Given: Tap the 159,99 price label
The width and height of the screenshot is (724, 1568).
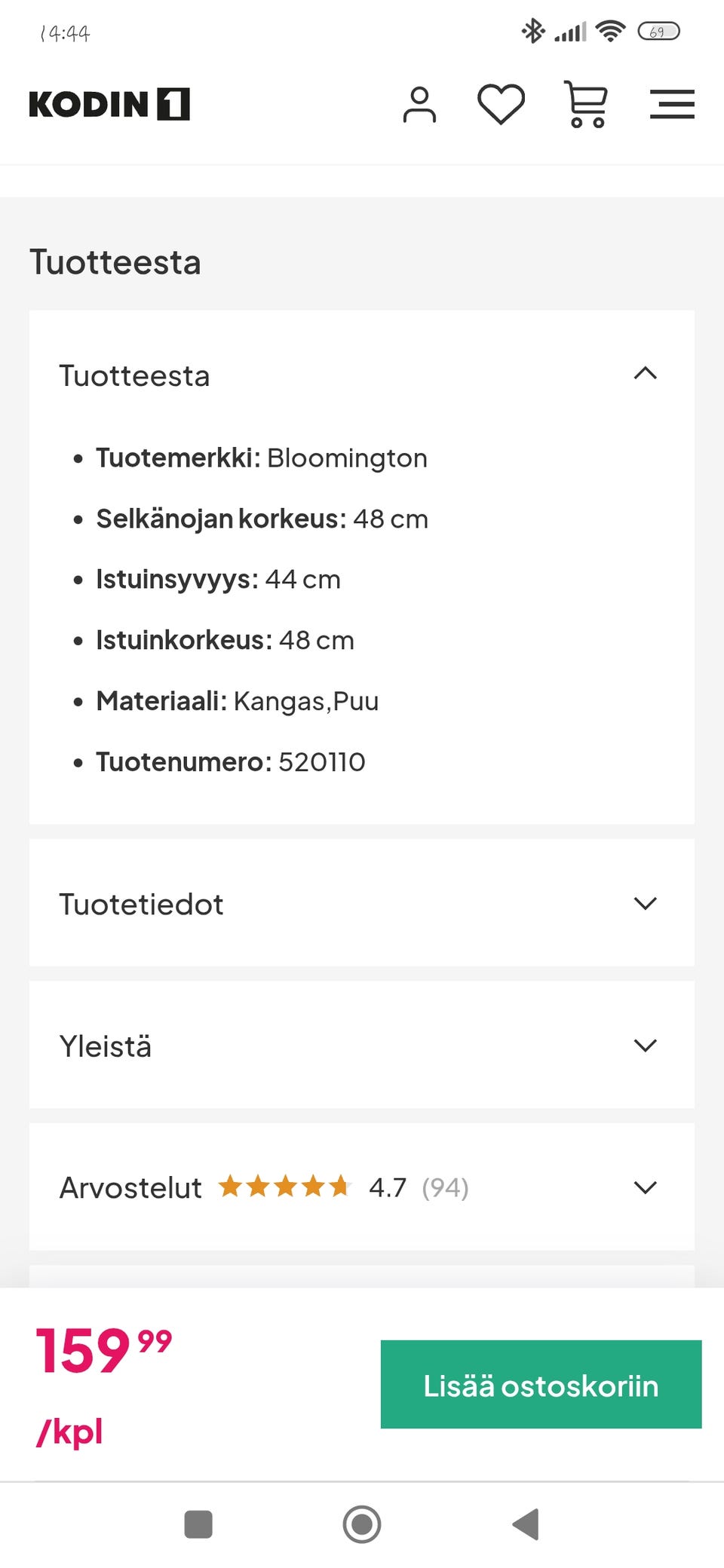Looking at the screenshot, I should 103,1351.
